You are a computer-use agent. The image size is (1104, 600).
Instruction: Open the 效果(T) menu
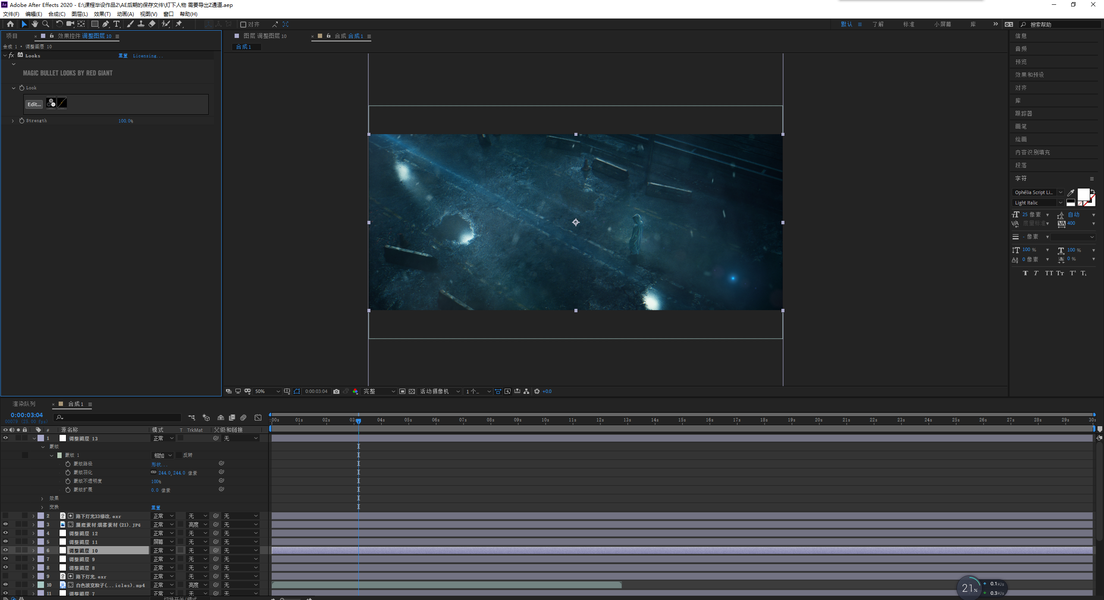101,14
